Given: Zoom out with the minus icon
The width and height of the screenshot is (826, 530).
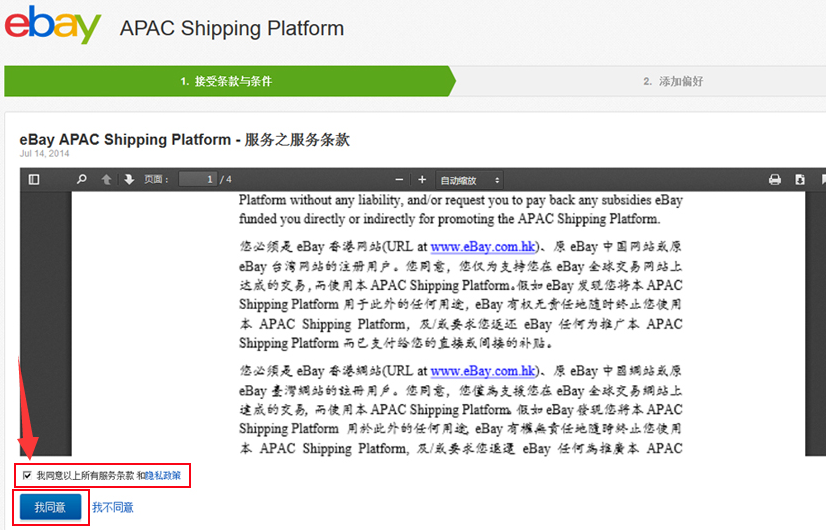Looking at the screenshot, I should pos(397,179).
